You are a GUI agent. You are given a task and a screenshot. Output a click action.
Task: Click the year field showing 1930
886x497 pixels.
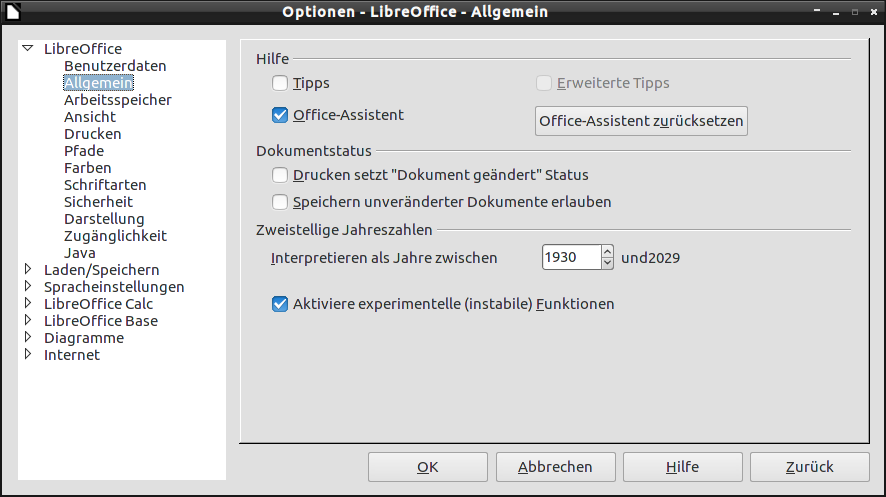pos(571,257)
